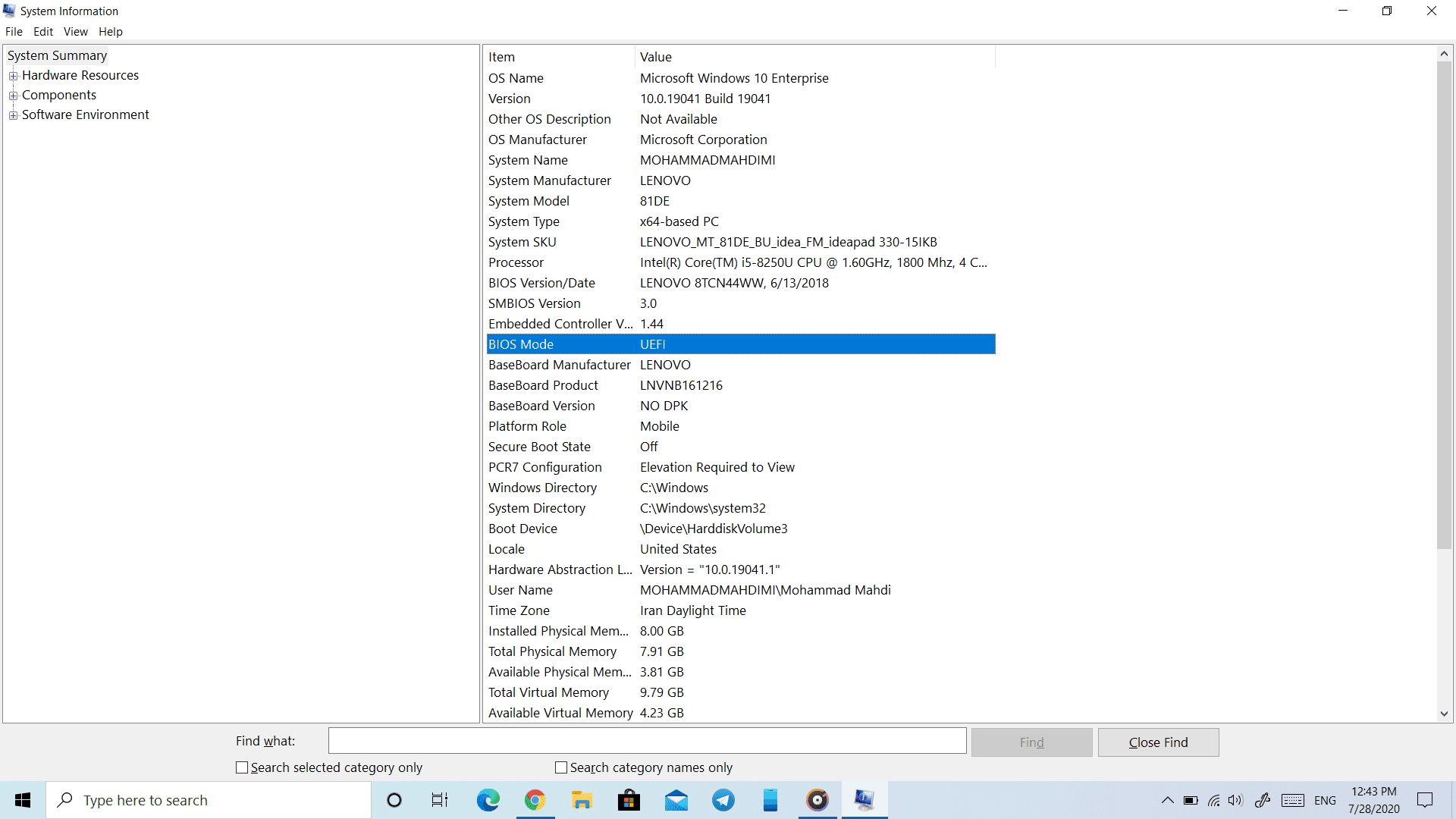The height and width of the screenshot is (819, 1456).
Task: Open the Windows Ink pen icon
Action: click(1263, 800)
